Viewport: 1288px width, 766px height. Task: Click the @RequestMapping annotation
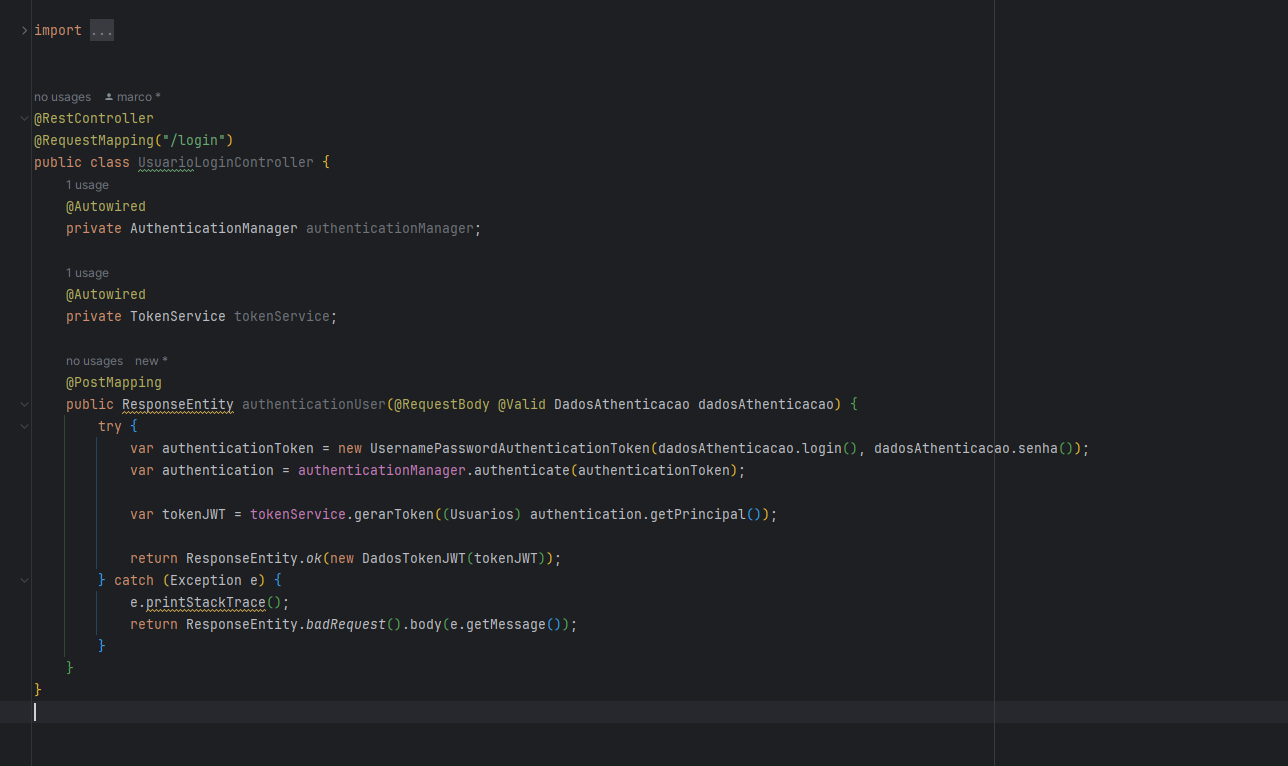click(94, 141)
